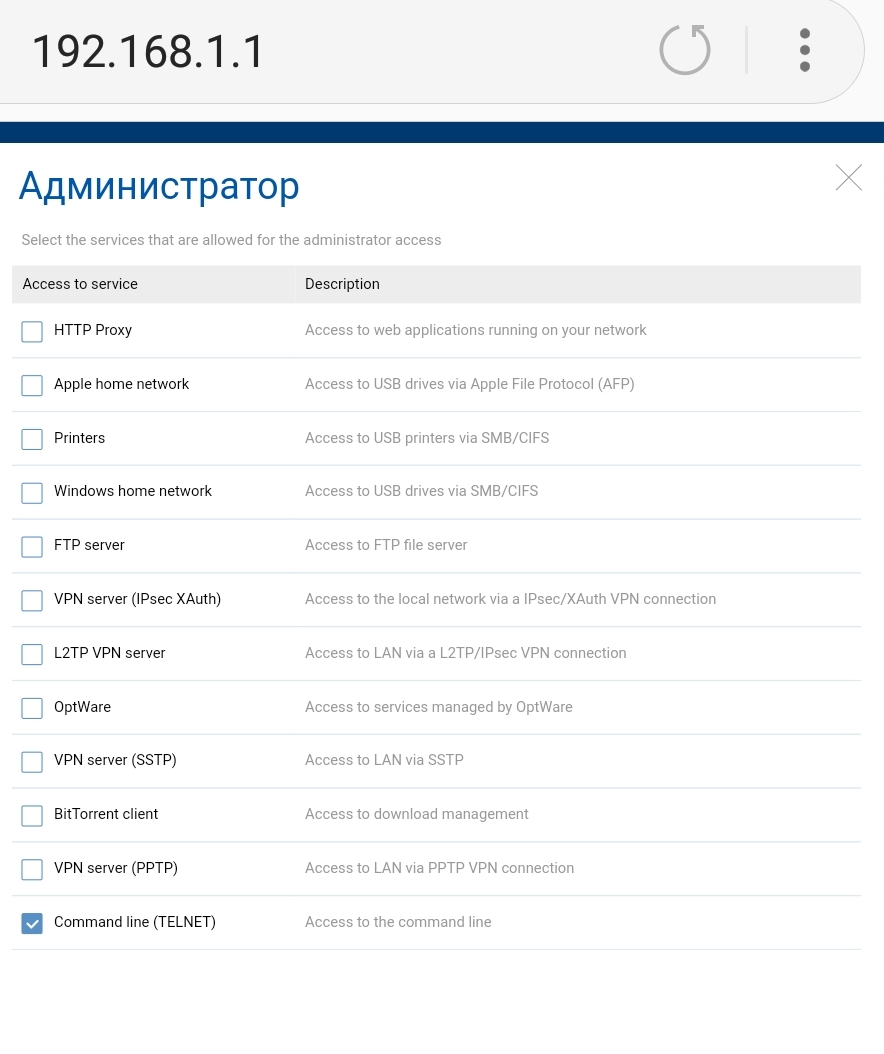The width and height of the screenshot is (884, 1054).
Task: Select the 'VPN server (IPsec XAuth)' label
Action: tap(138, 599)
